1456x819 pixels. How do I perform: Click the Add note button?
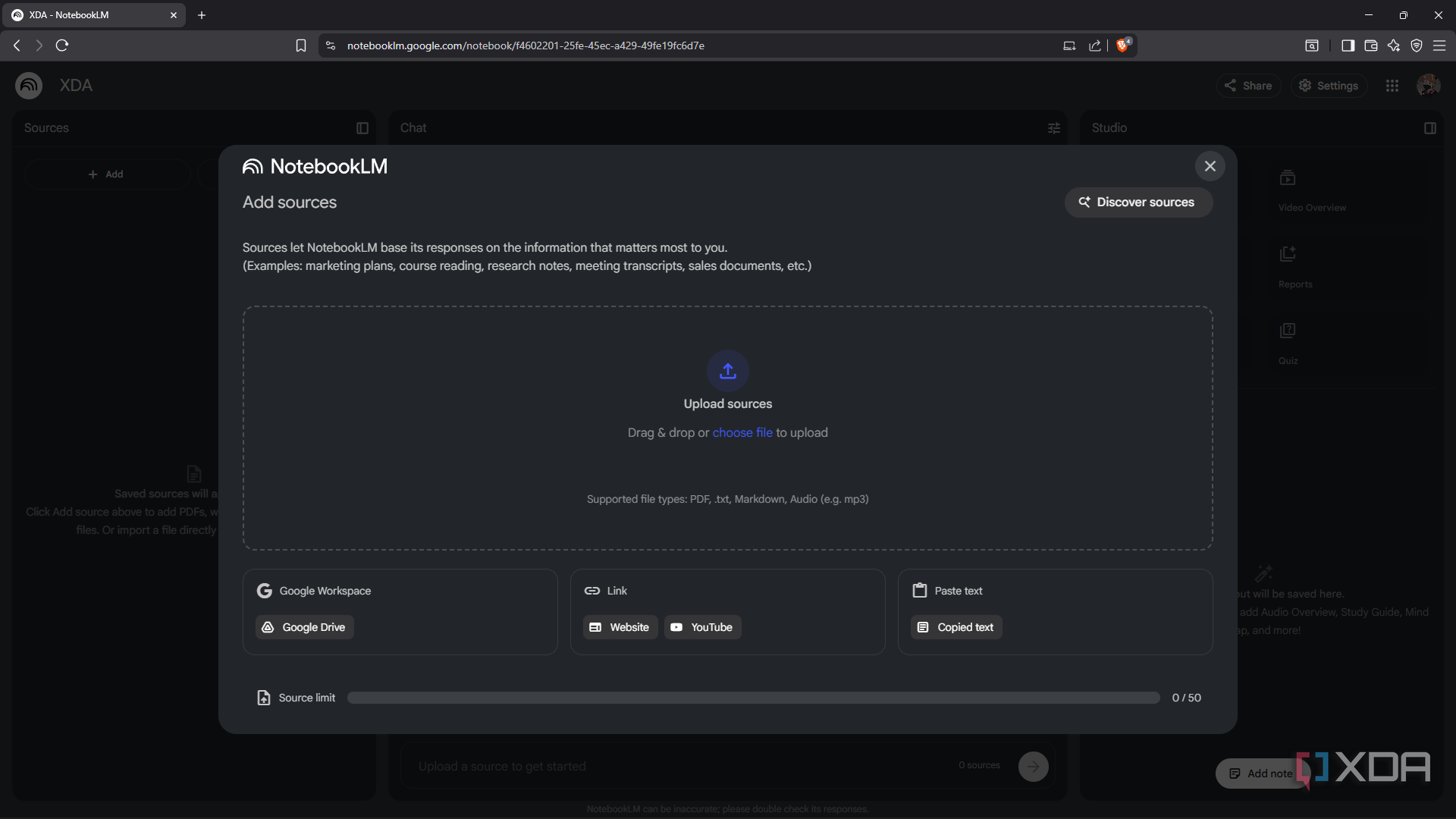tap(1261, 773)
